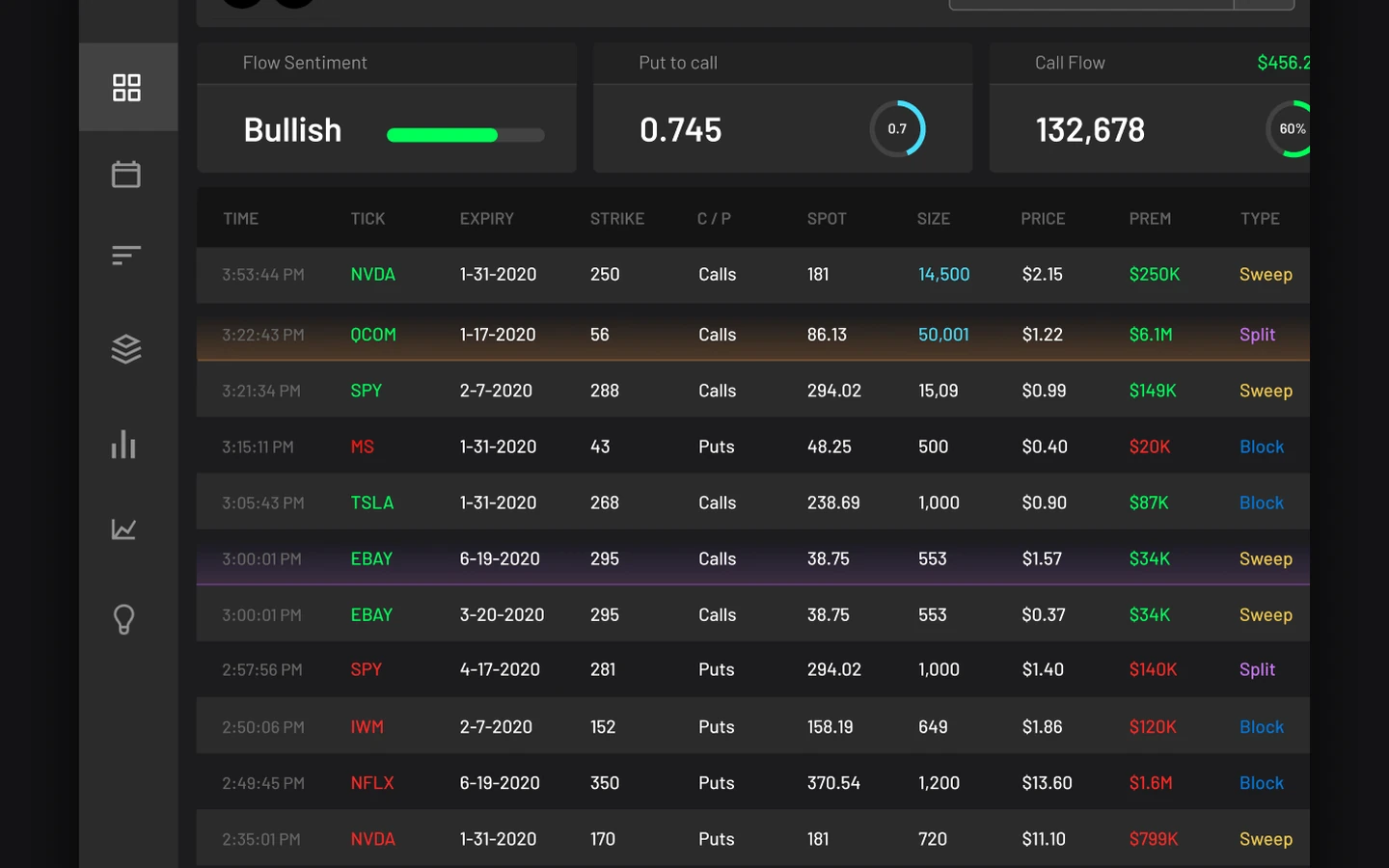
Task: Click the 370.54 spot value
Action: 833,783
